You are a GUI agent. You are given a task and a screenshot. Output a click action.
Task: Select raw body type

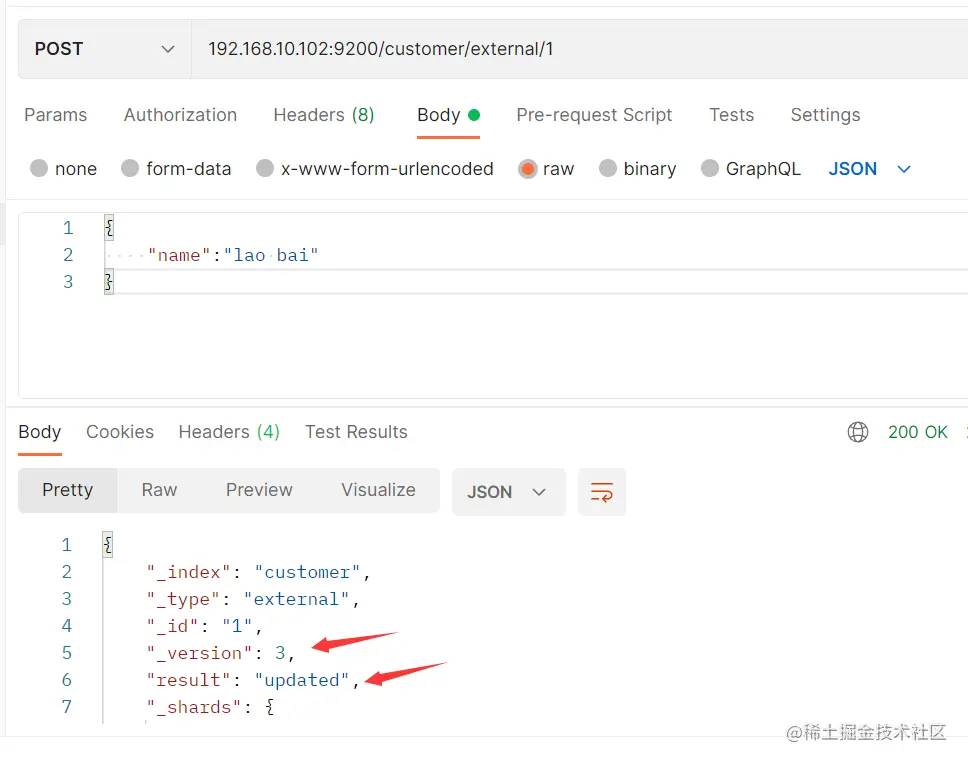click(x=546, y=168)
